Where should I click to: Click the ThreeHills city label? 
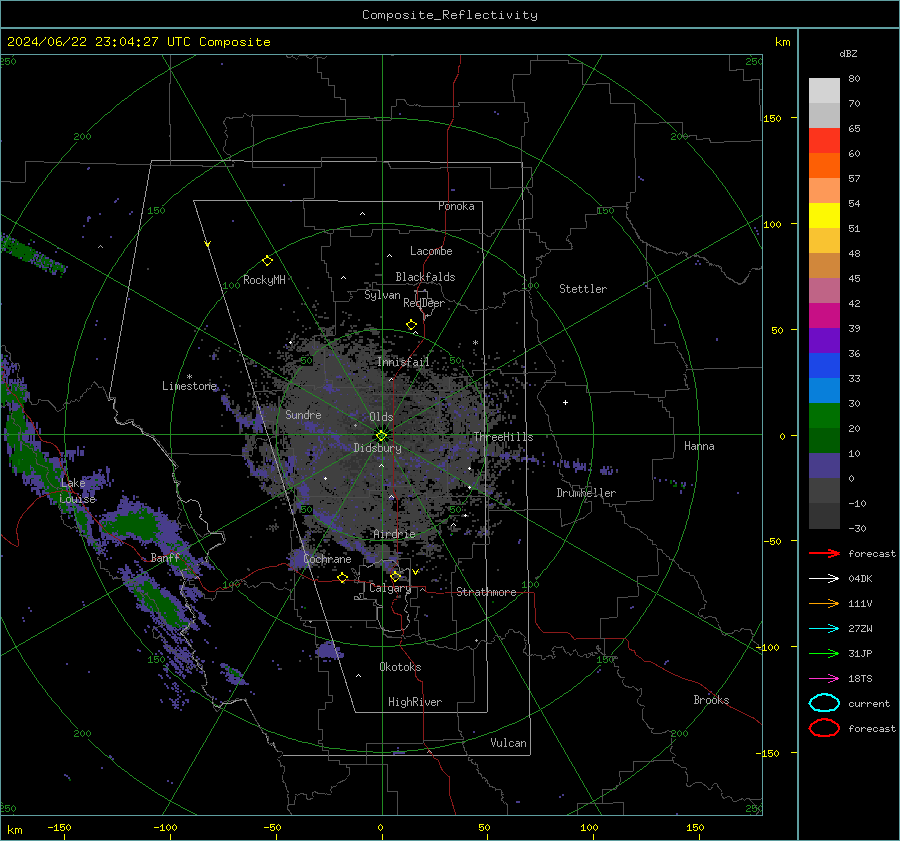click(x=503, y=437)
